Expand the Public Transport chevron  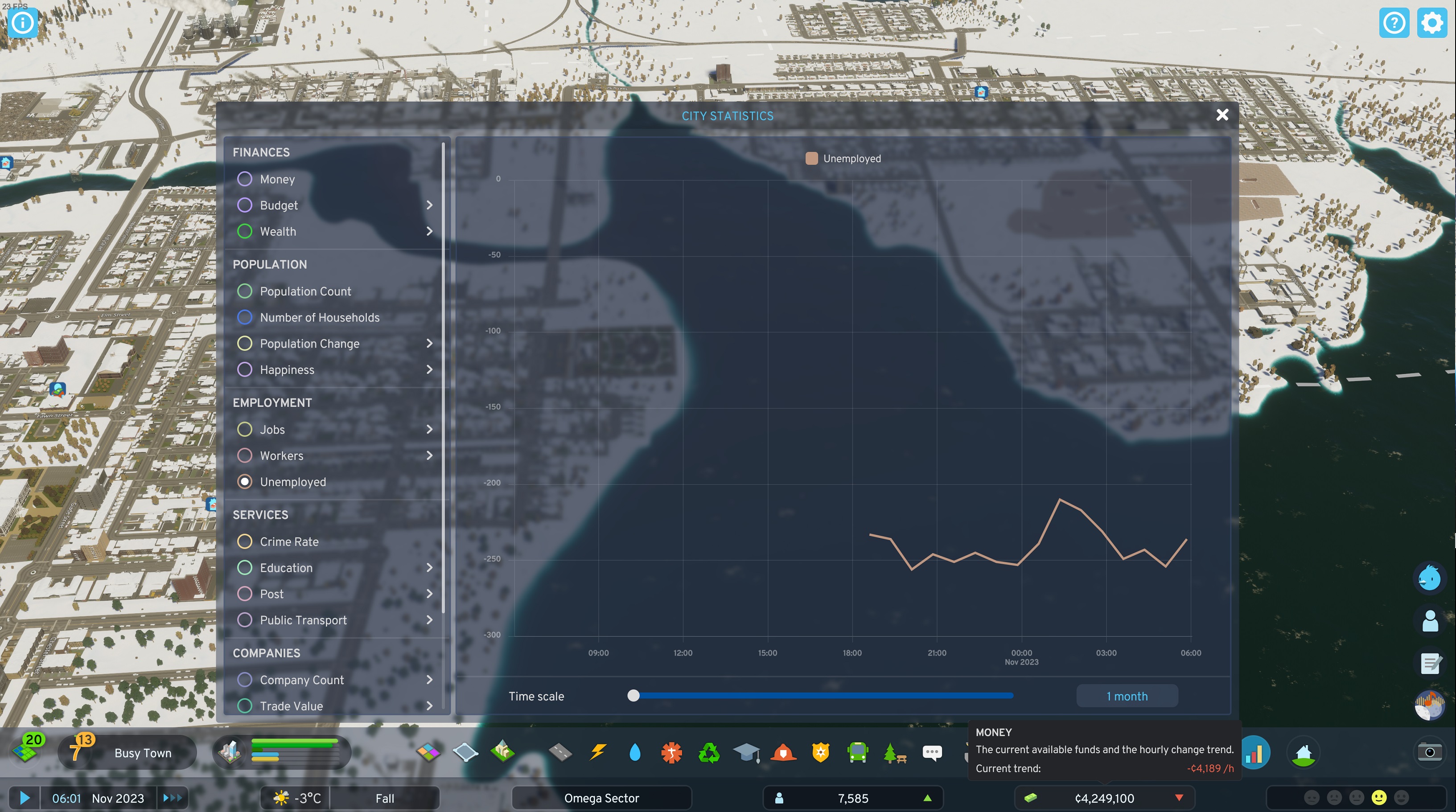[430, 620]
